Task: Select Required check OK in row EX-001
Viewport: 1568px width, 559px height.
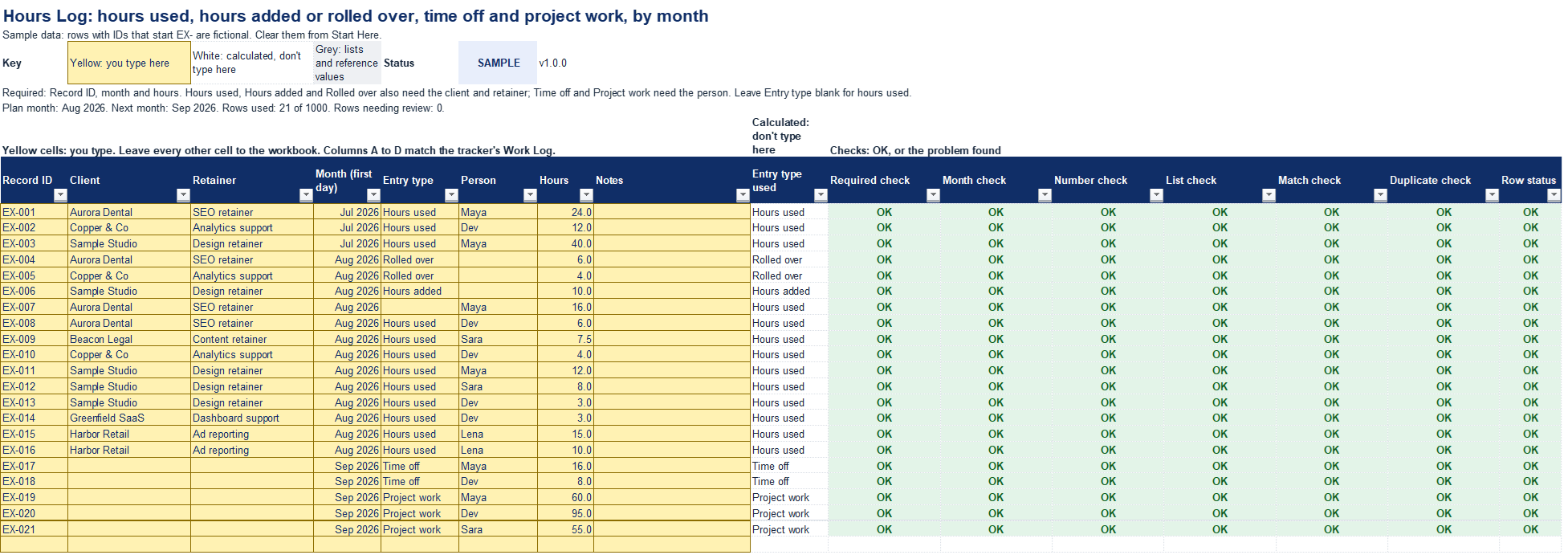Action: pyautogui.click(x=884, y=212)
